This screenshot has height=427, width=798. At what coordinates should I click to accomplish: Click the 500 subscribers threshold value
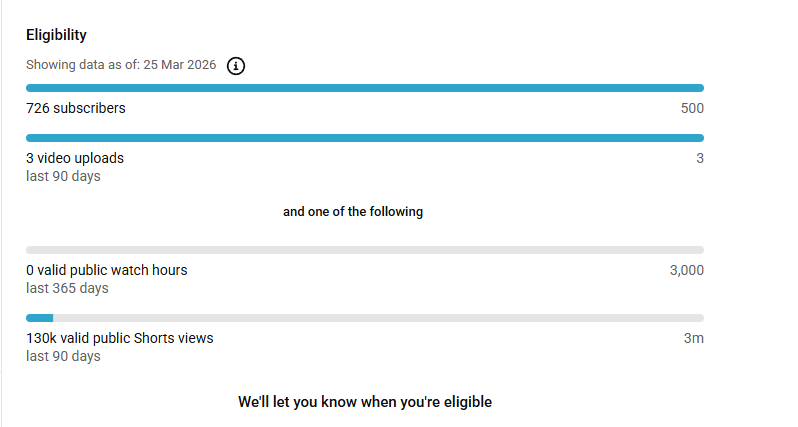pos(692,108)
